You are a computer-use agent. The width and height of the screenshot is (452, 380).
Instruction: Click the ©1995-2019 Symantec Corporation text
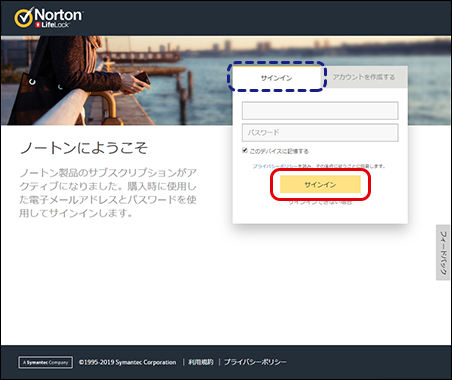(x=128, y=362)
